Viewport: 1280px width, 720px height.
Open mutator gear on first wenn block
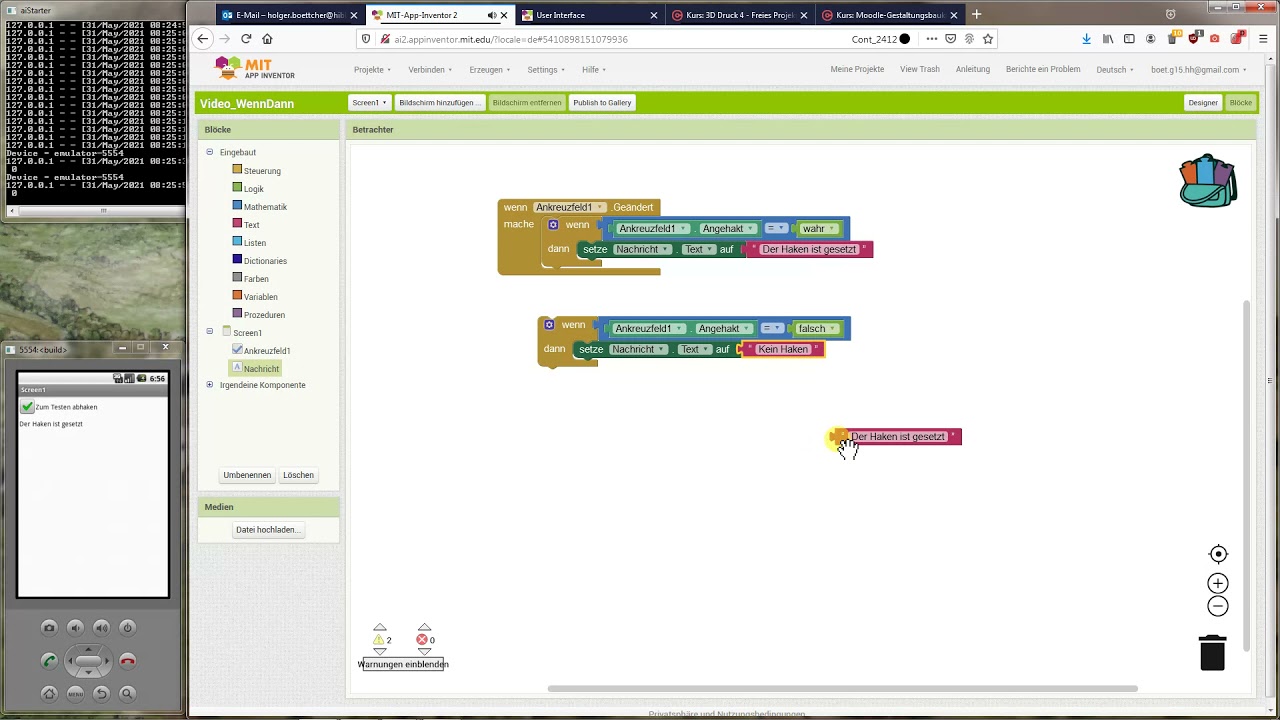point(553,225)
